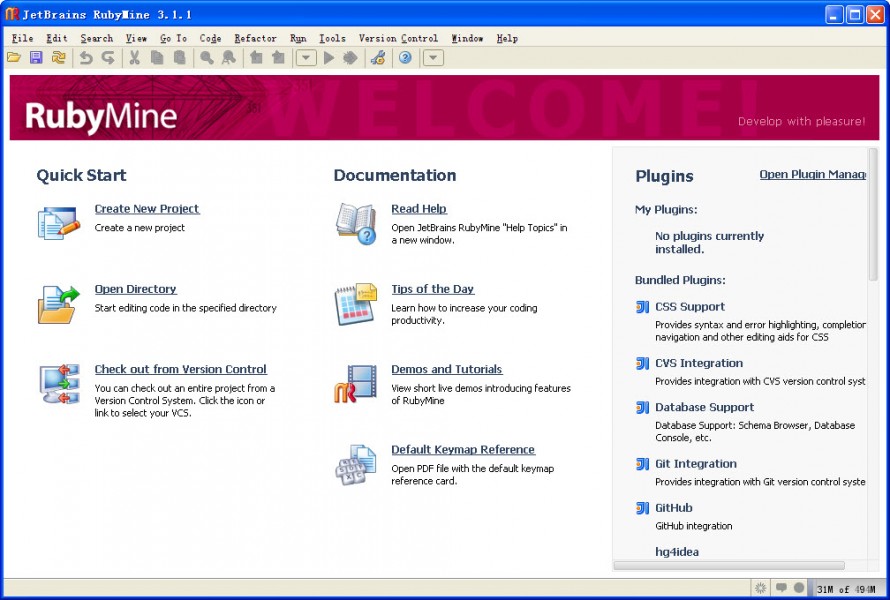
Task: Open Settings via the wrench toolbar icon
Action: pos(377,58)
